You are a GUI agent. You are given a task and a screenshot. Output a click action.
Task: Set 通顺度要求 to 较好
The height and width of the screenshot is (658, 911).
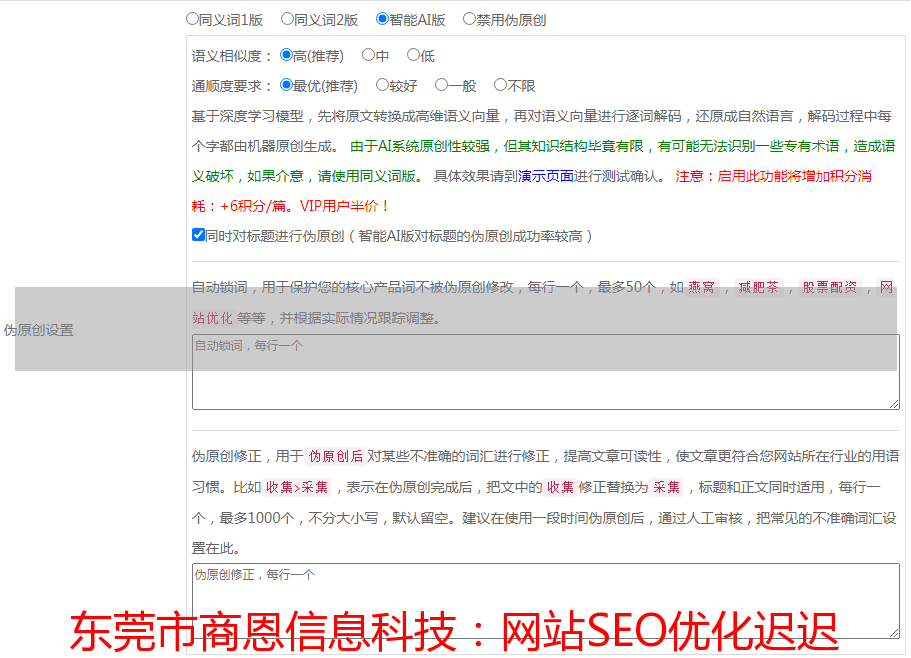(382, 85)
